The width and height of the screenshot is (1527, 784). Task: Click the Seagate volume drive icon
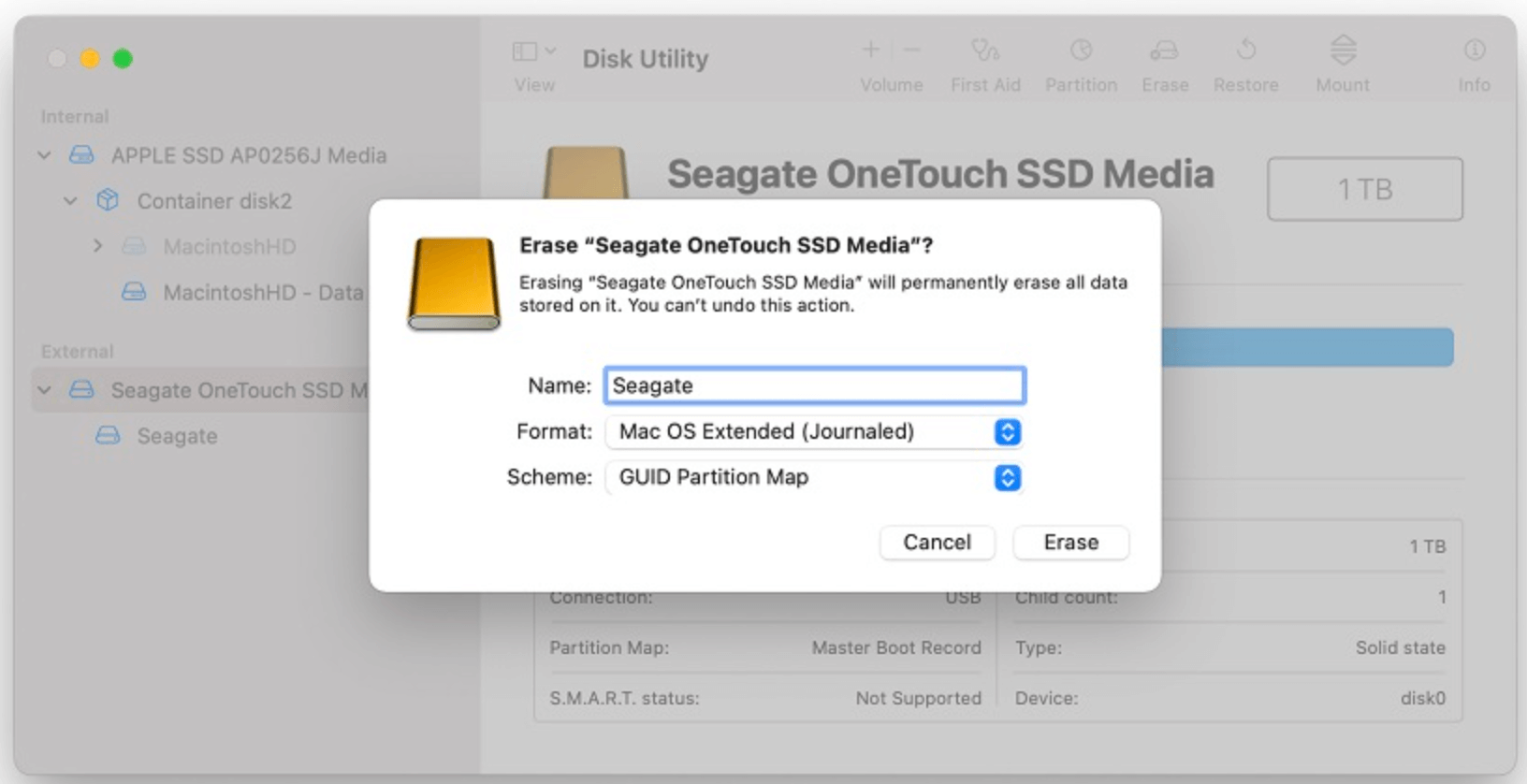(109, 436)
